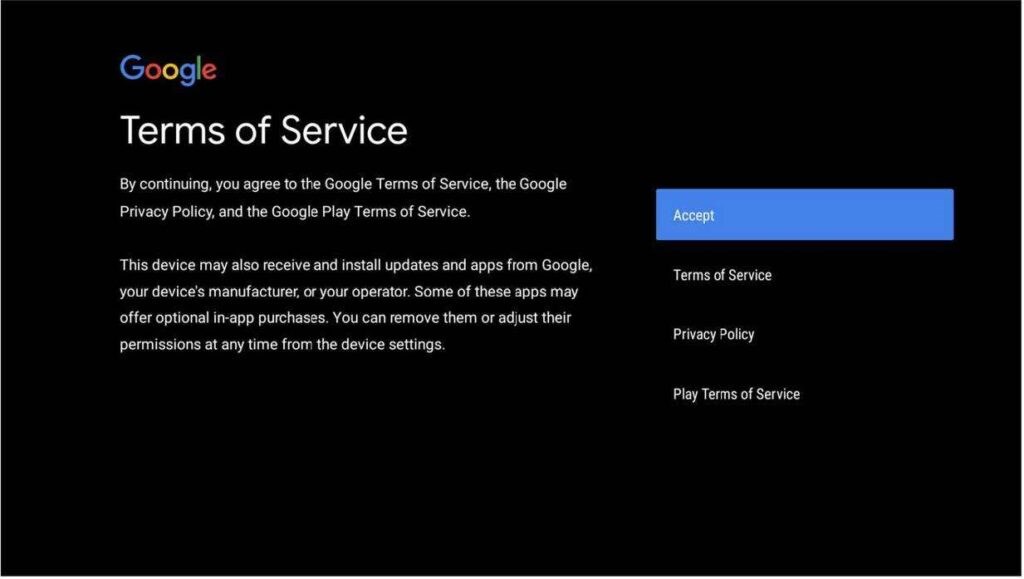The image size is (1024, 579).
Task: Click the blue lowercase g in Google logo
Action: (190, 73)
